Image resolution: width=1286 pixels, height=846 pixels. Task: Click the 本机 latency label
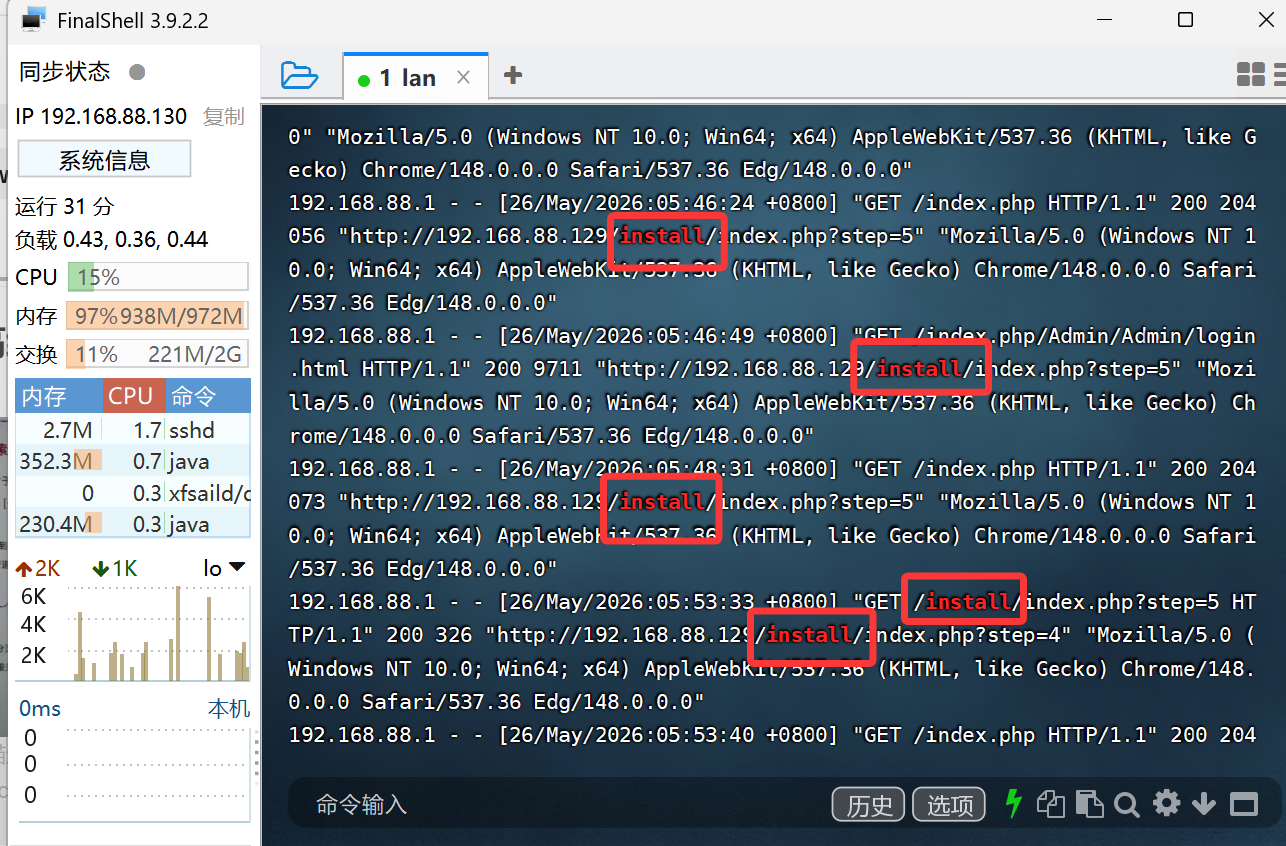[x=229, y=709]
